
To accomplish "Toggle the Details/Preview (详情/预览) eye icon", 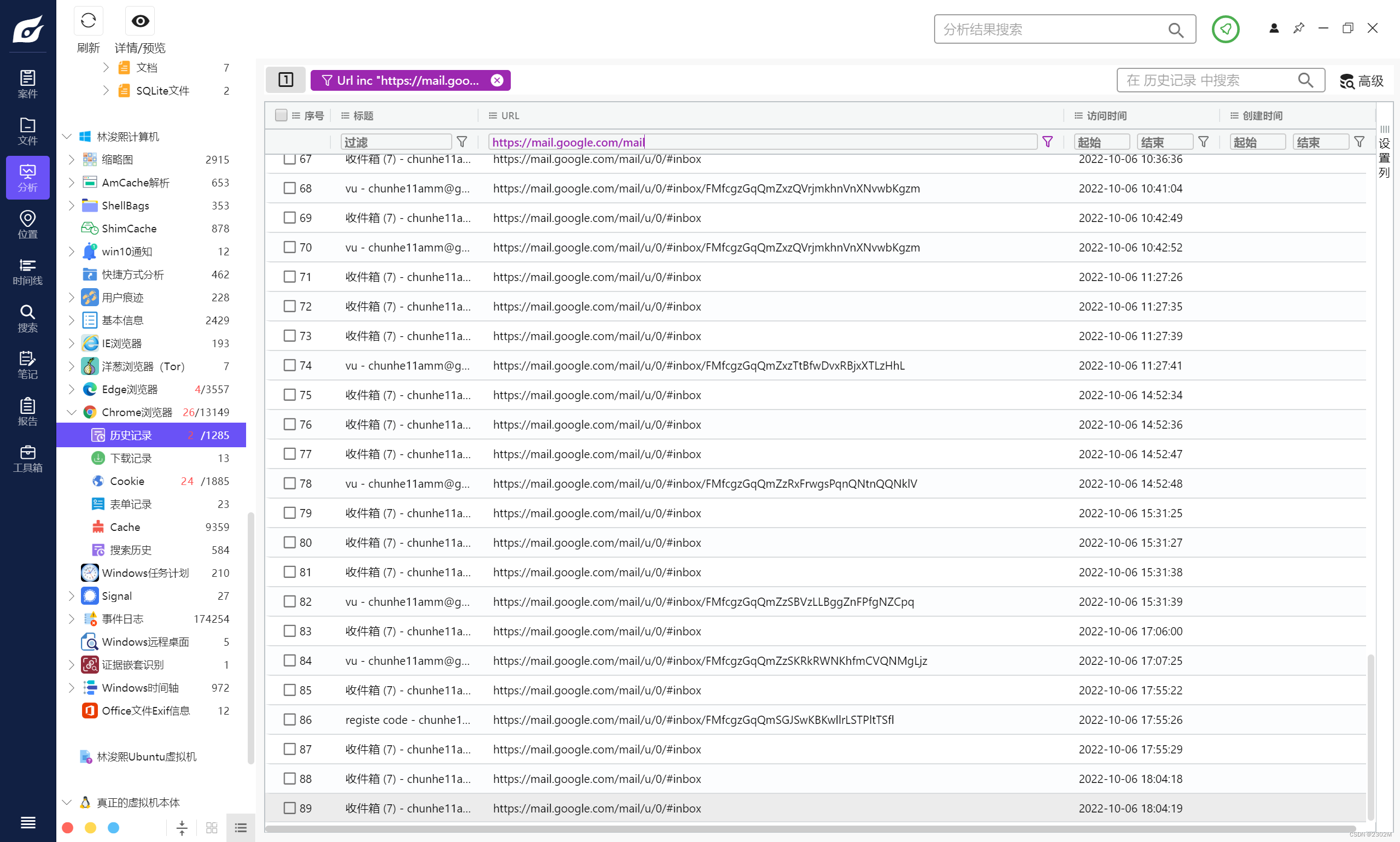I will tap(139, 21).
